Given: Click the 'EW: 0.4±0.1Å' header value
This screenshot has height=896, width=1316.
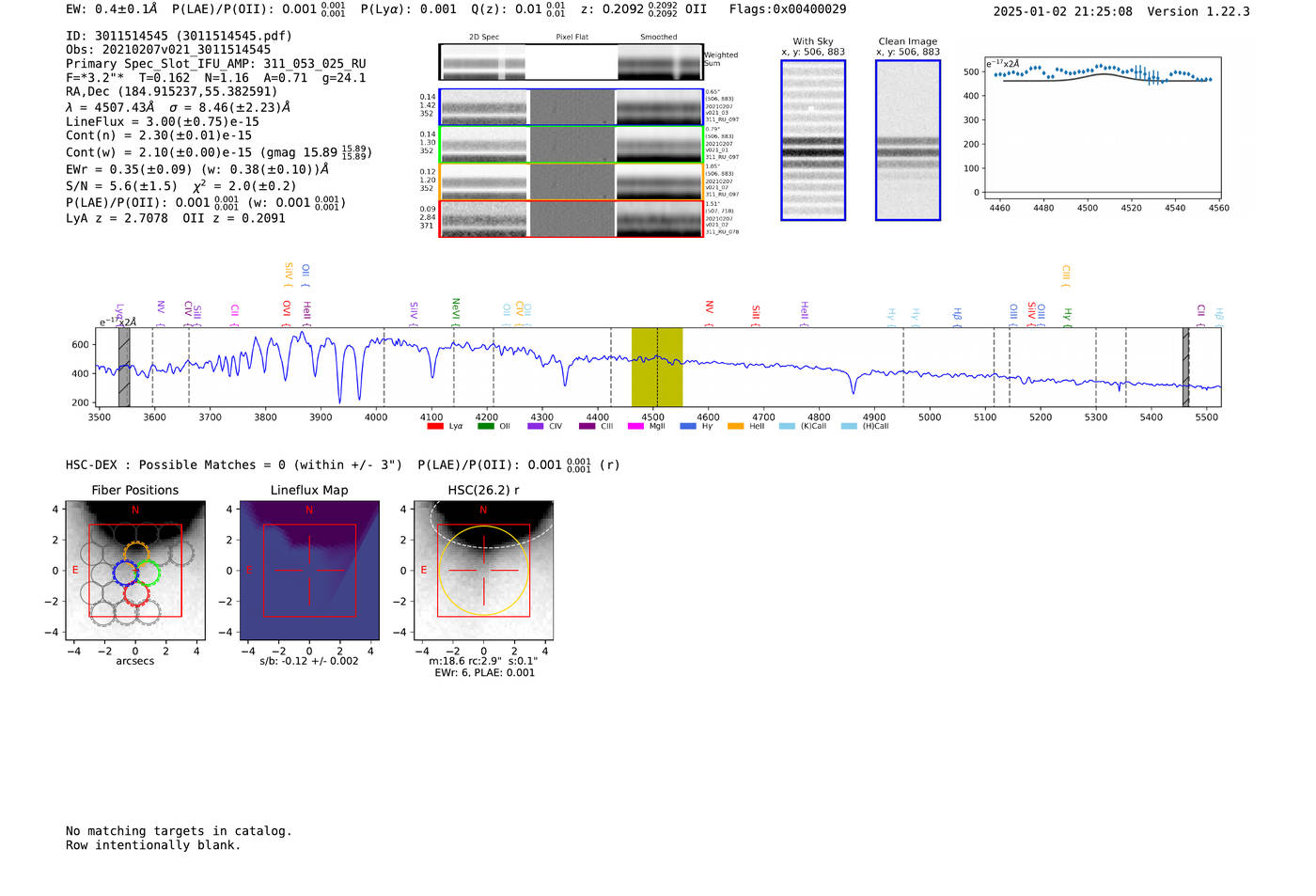Looking at the screenshot, I should (x=112, y=8).
